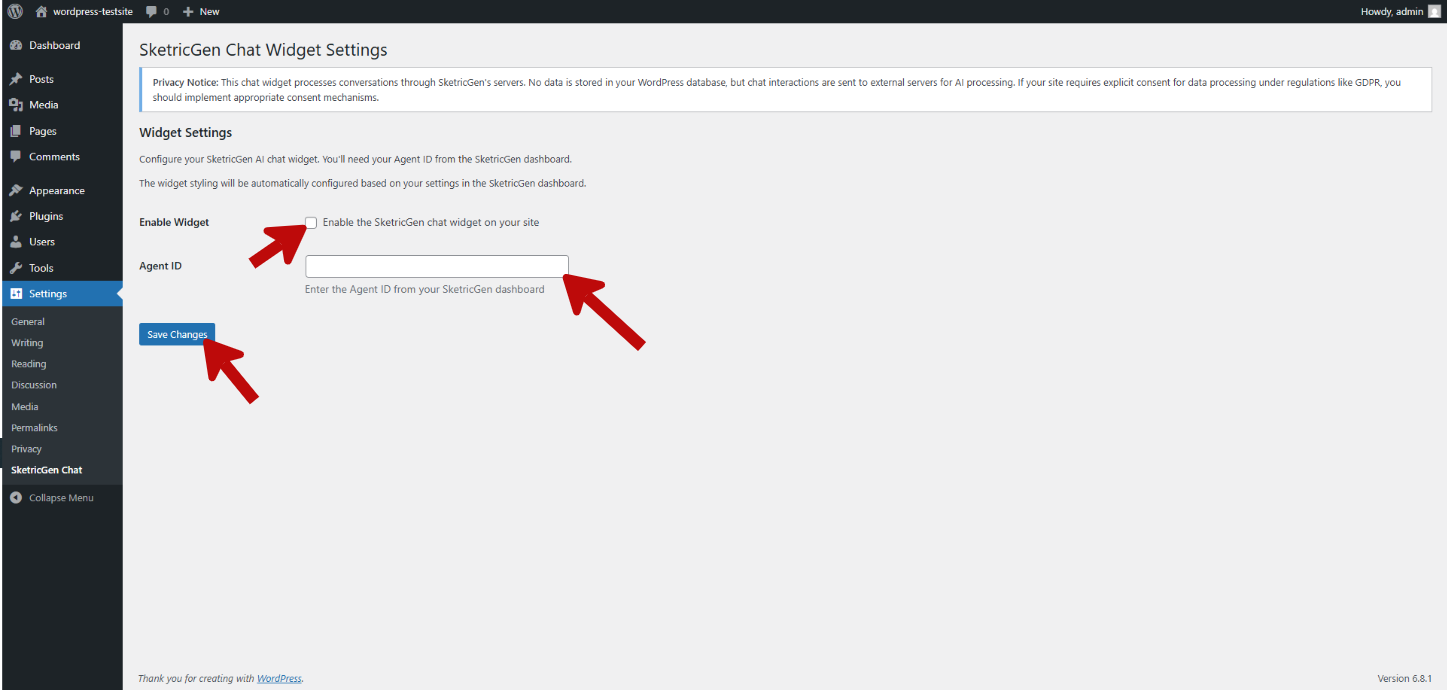
Task: Switch to the Permalinks settings page
Action: click(33, 427)
